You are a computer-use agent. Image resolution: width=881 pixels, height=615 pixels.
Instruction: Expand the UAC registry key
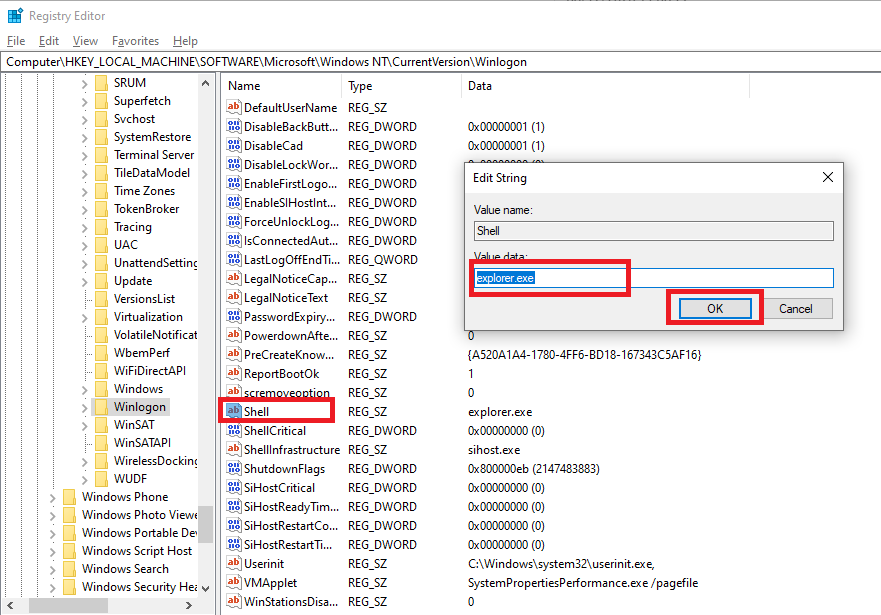[x=85, y=244]
